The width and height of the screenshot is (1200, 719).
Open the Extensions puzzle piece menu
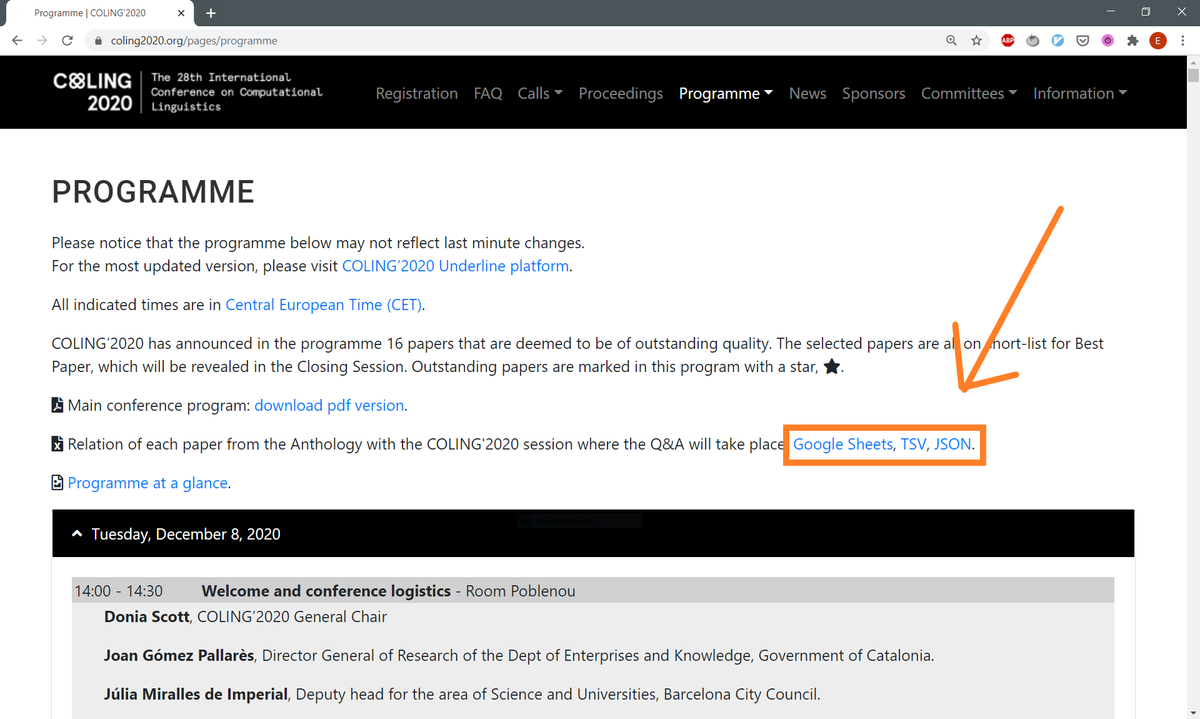pos(1132,41)
